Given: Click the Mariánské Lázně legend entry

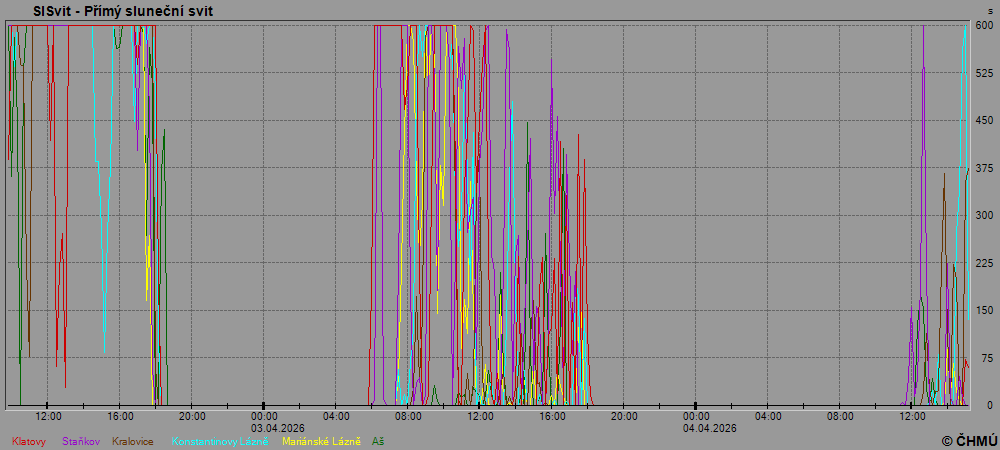Looking at the screenshot, I should pos(321,441).
